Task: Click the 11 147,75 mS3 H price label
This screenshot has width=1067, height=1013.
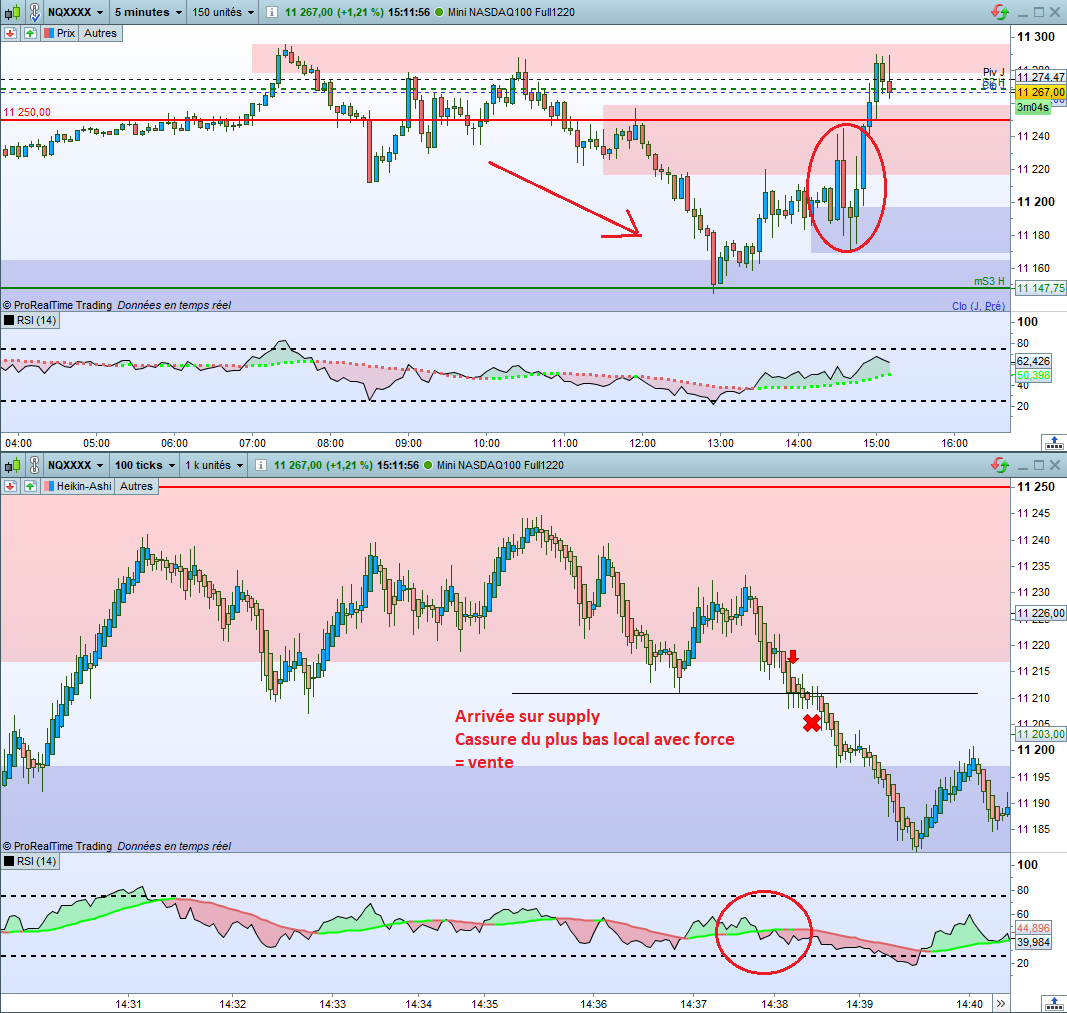Action: (x=1040, y=288)
